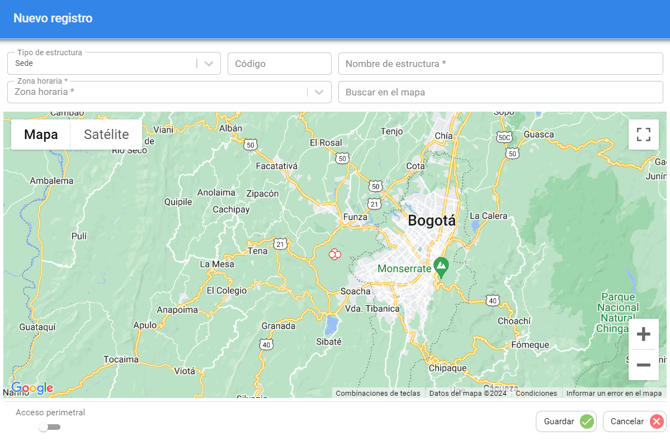Open the Condiciones link
The image size is (670, 441).
tap(536, 393)
